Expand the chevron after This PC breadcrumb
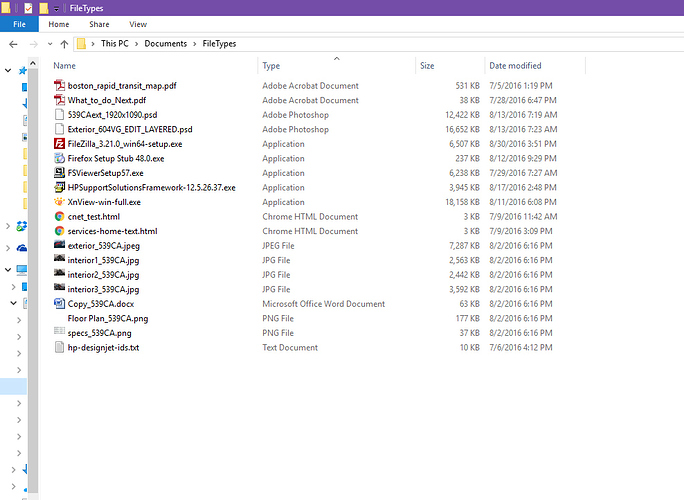This screenshot has width=684, height=500. point(137,44)
